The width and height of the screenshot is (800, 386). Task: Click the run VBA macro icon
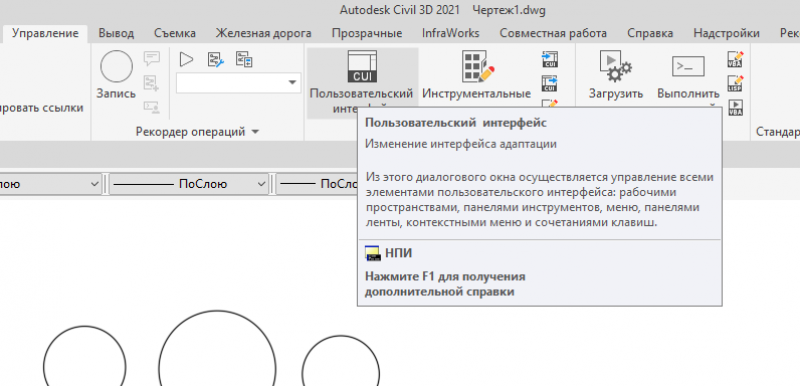[x=735, y=107]
